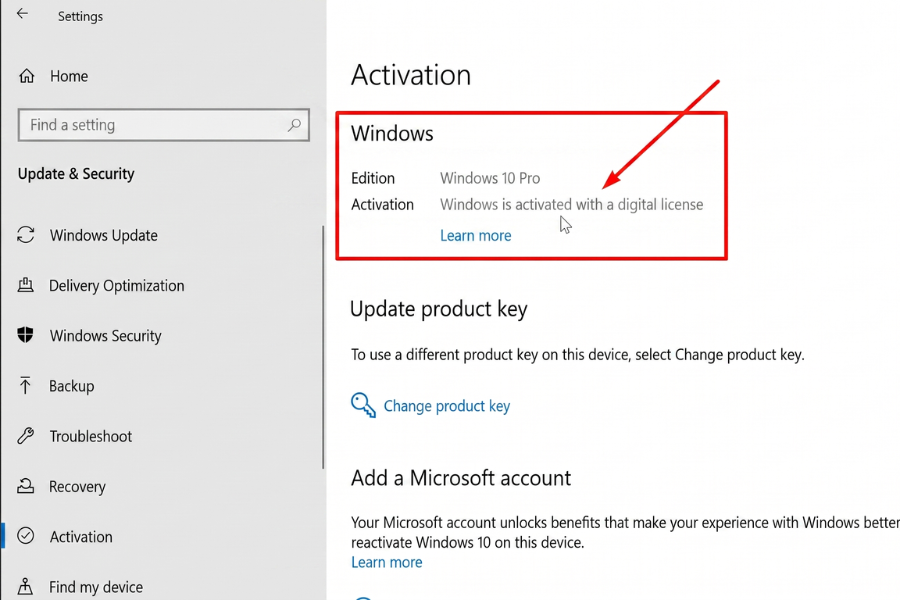Click the search magnifier icon
This screenshot has height=600, width=900.
click(x=294, y=125)
